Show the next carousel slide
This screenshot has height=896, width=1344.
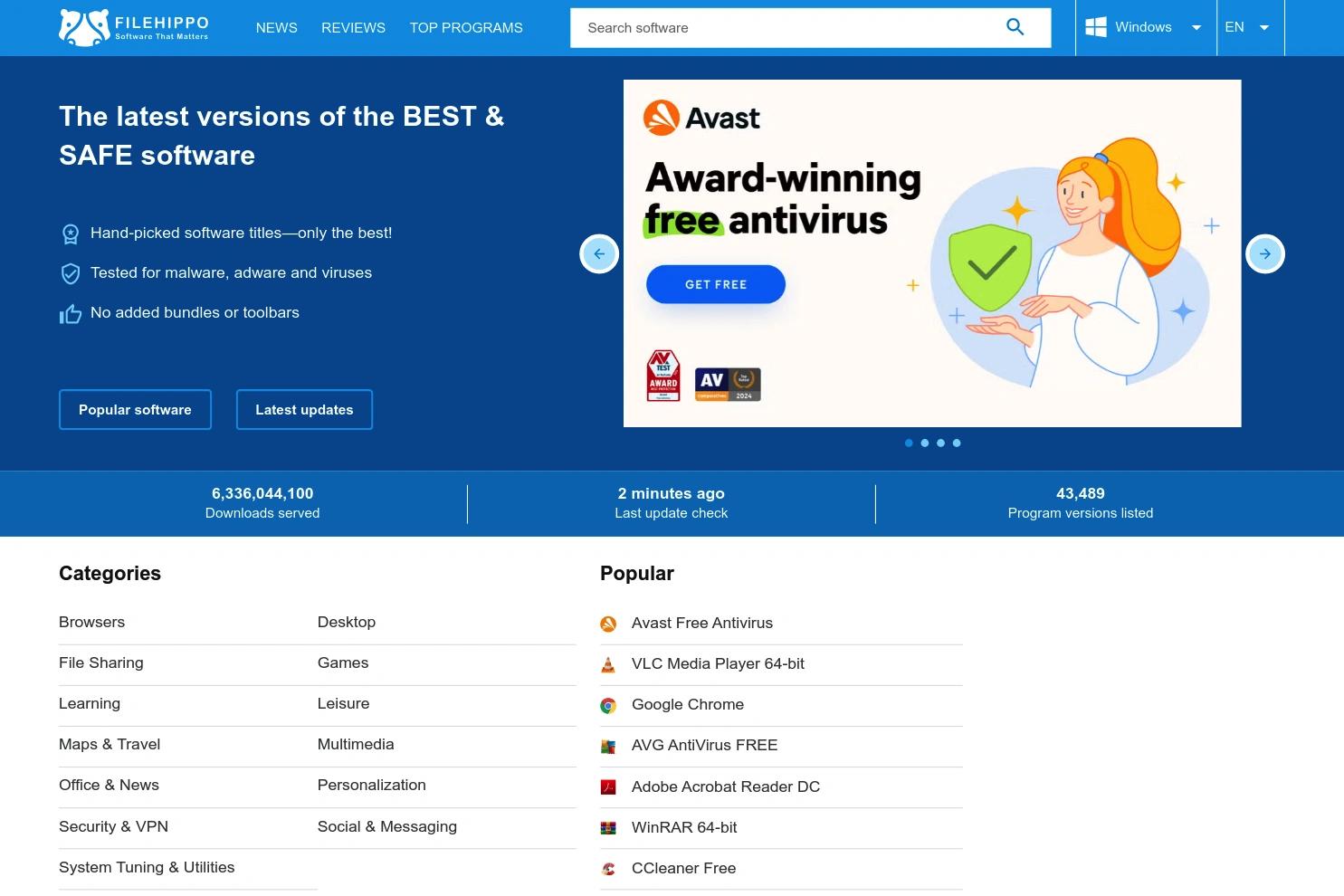click(1265, 253)
